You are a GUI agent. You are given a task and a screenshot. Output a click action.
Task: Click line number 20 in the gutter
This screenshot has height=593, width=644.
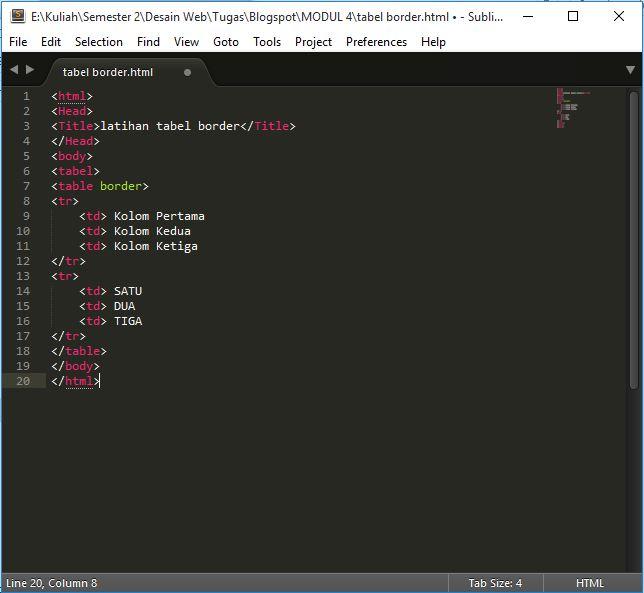[23, 381]
